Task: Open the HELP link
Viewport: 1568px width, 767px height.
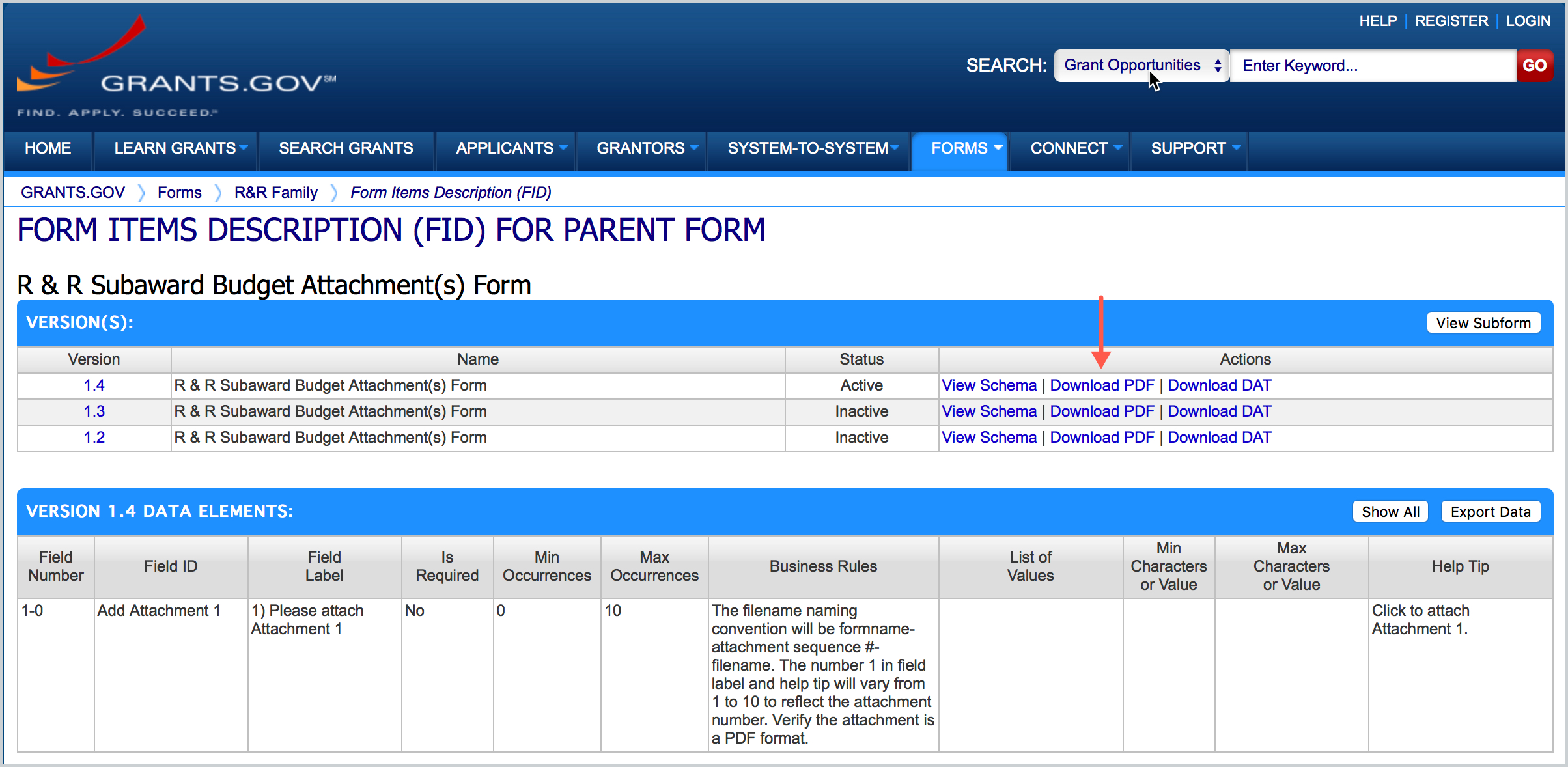Action: (1378, 21)
